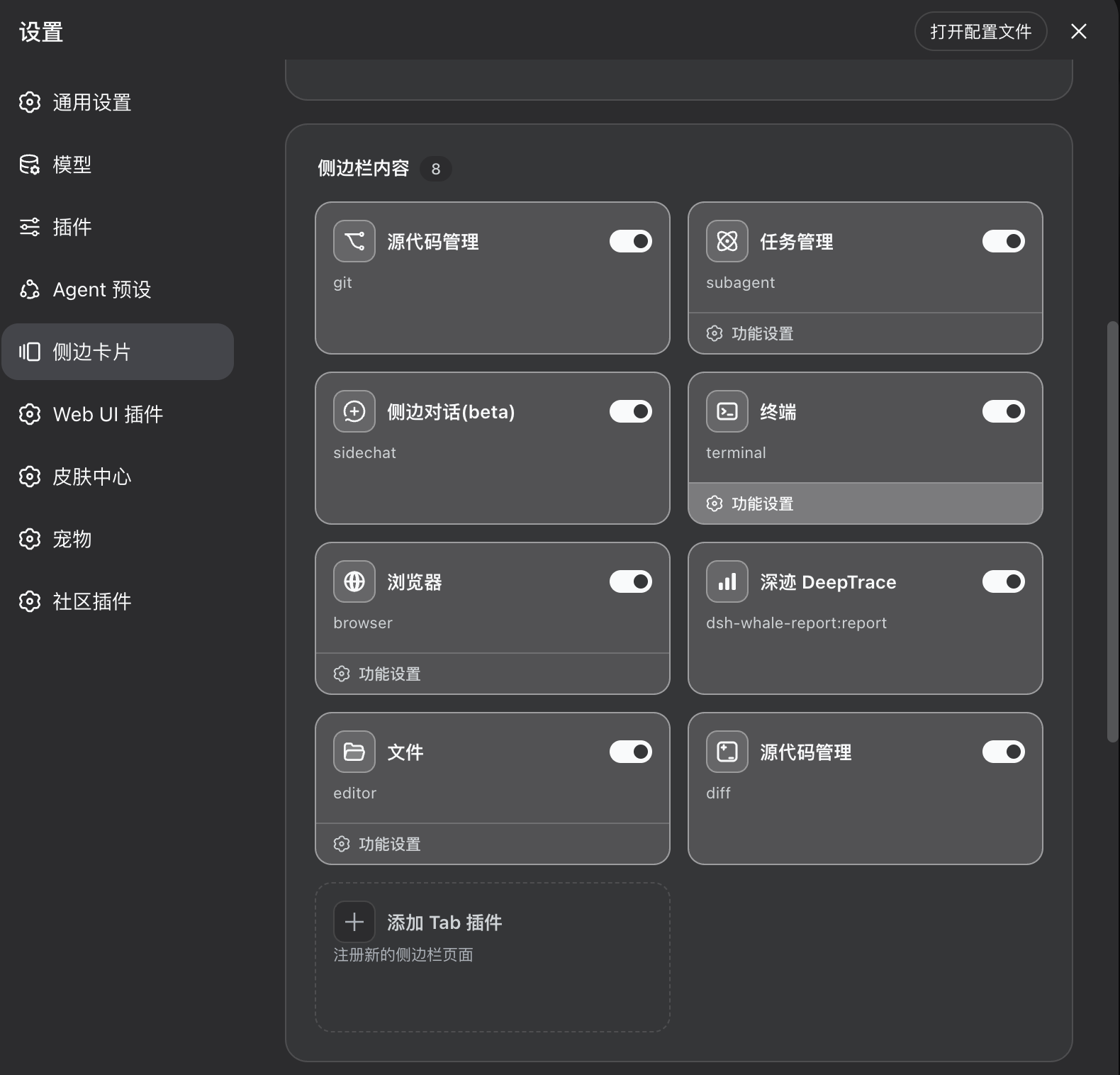Open 功能设置 for the terminal card

(866, 503)
